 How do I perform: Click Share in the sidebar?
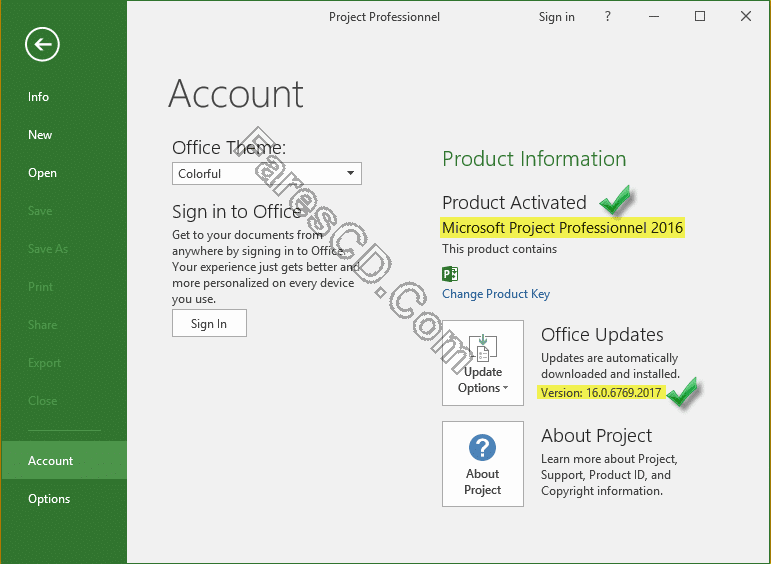[x=42, y=325]
